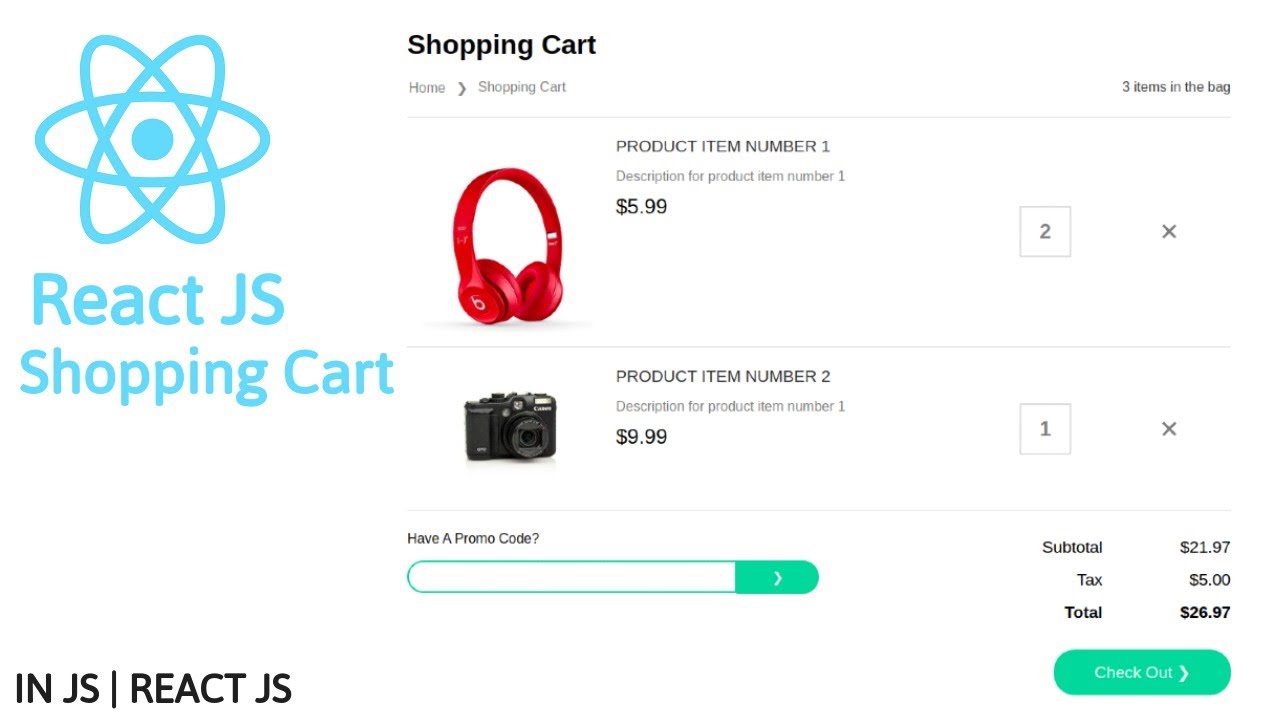Image resolution: width=1280 pixels, height=720 pixels.
Task: Submit promo code with green arrow button
Action: click(777, 578)
